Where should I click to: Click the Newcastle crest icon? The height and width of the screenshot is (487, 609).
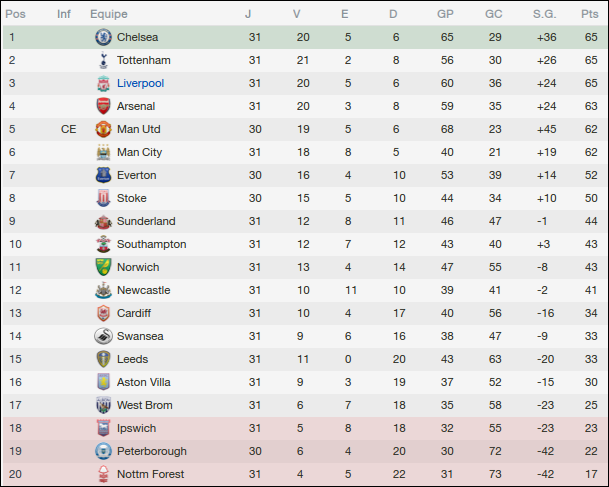pyautogui.click(x=103, y=290)
